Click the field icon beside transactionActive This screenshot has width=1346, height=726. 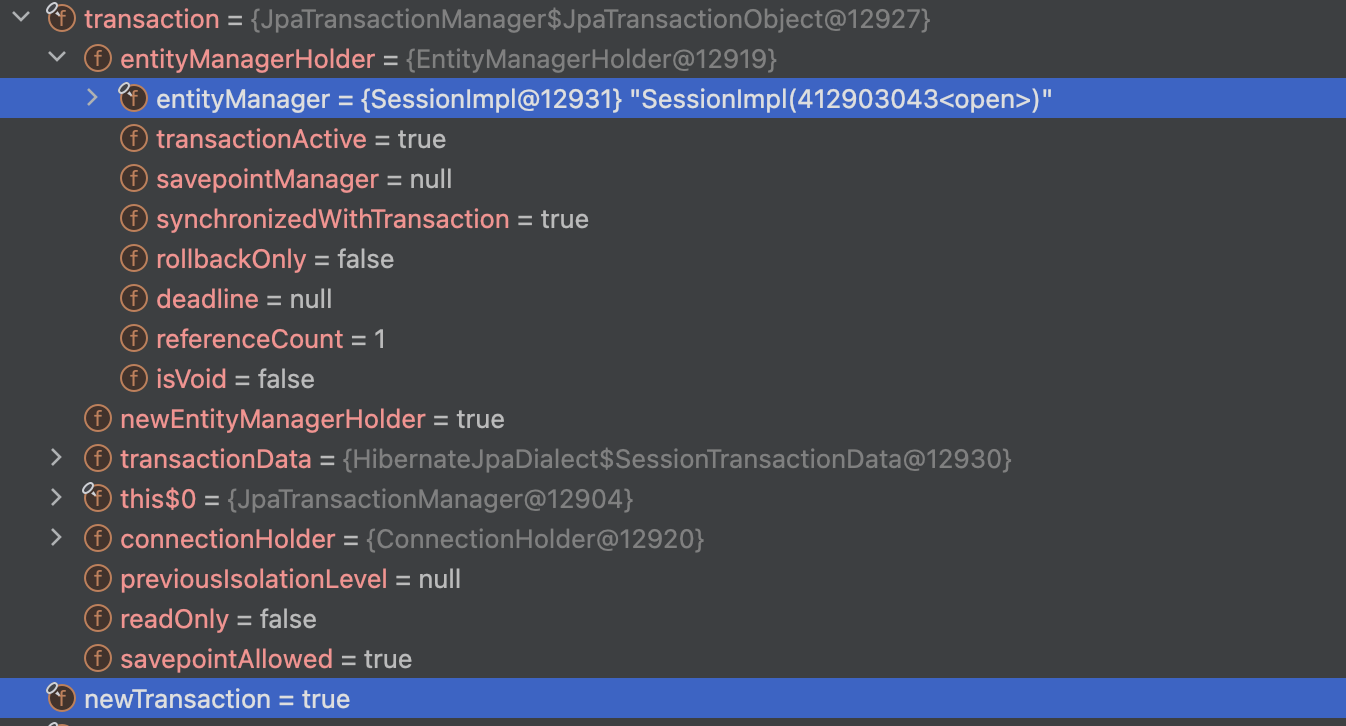pyautogui.click(x=133, y=139)
